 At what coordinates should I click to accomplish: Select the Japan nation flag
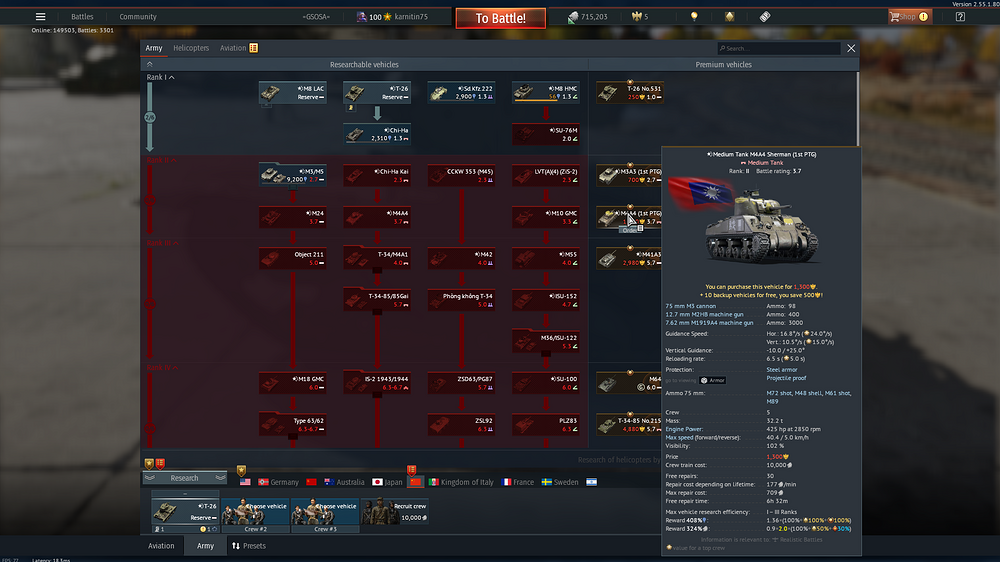[378, 482]
